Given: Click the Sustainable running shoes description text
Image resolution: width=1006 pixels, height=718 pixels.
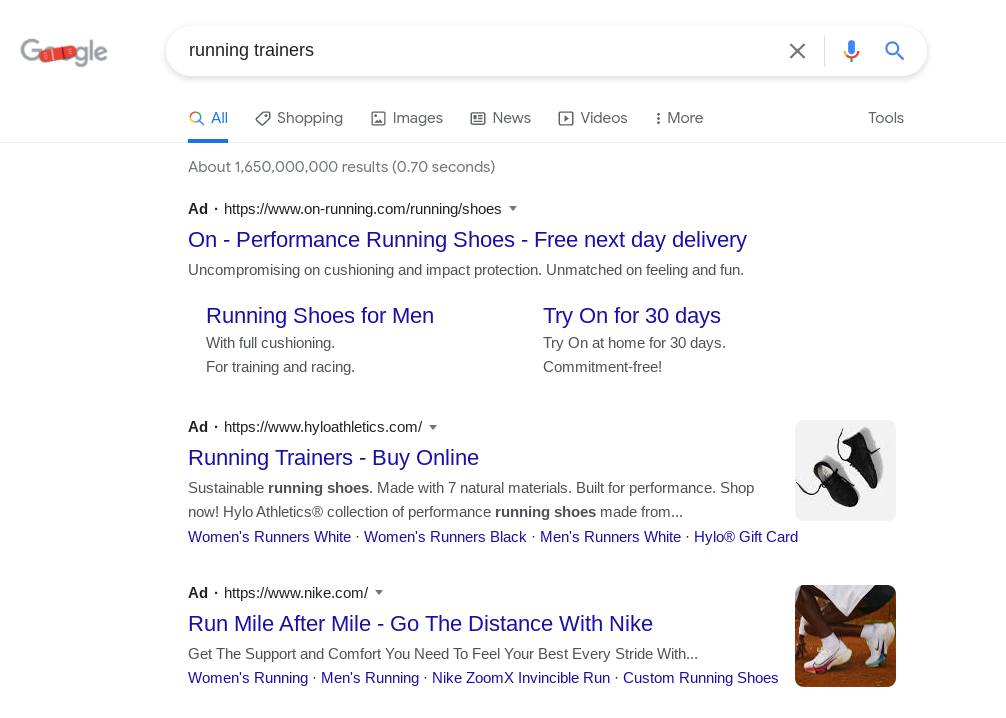Looking at the screenshot, I should (471, 500).
